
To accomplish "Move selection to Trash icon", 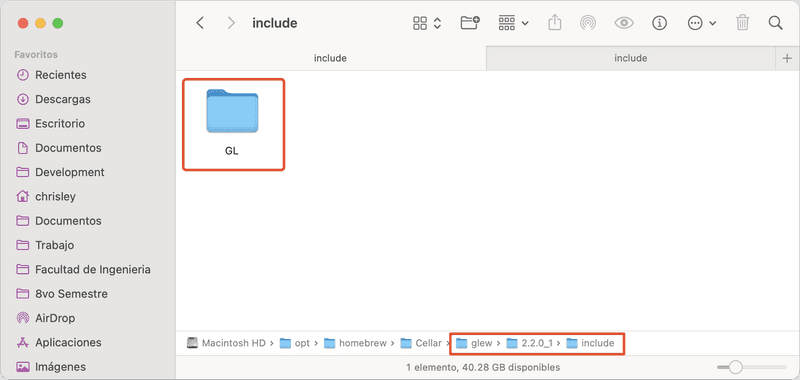I will (x=742, y=22).
